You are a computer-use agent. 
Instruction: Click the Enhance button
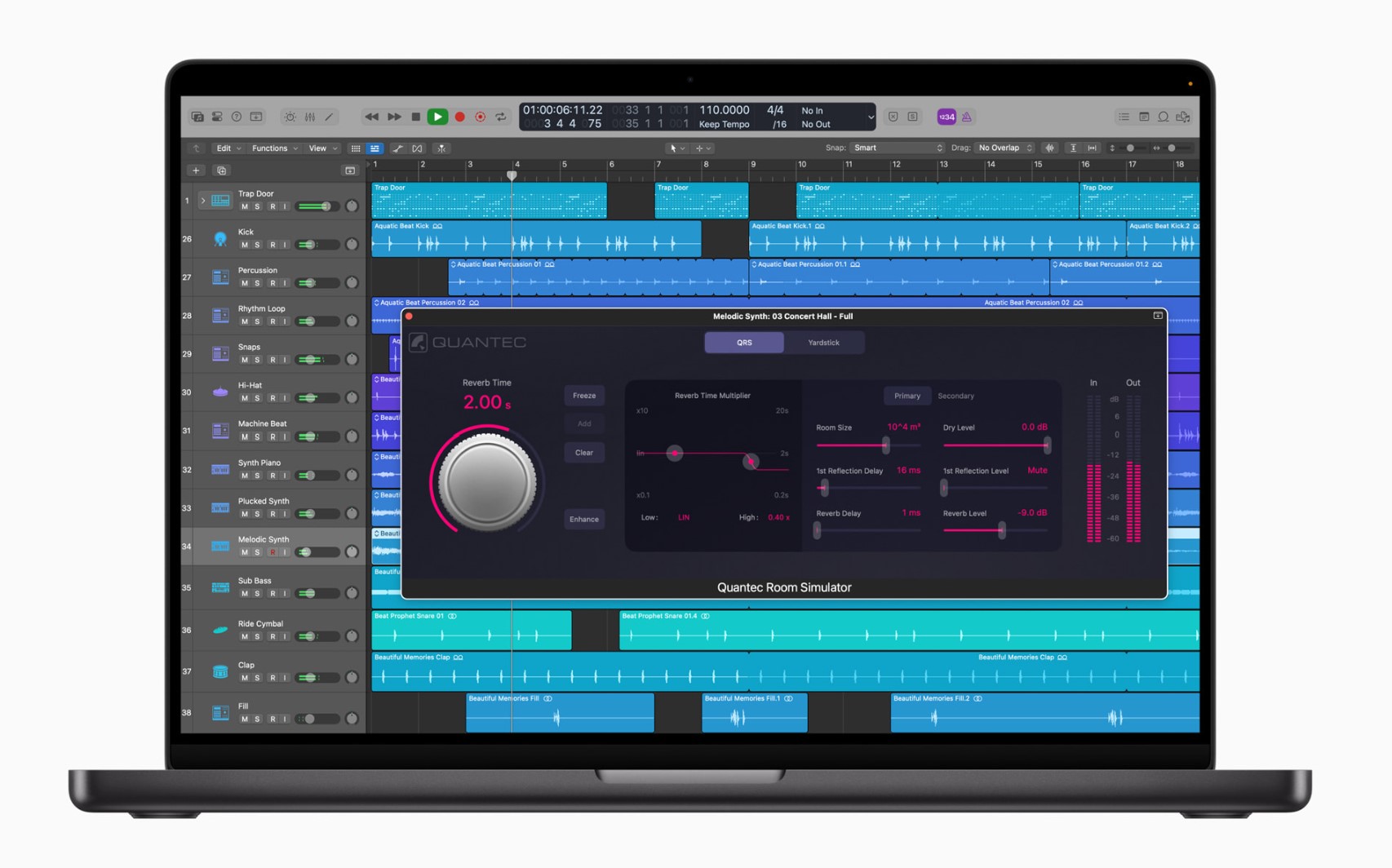point(584,519)
